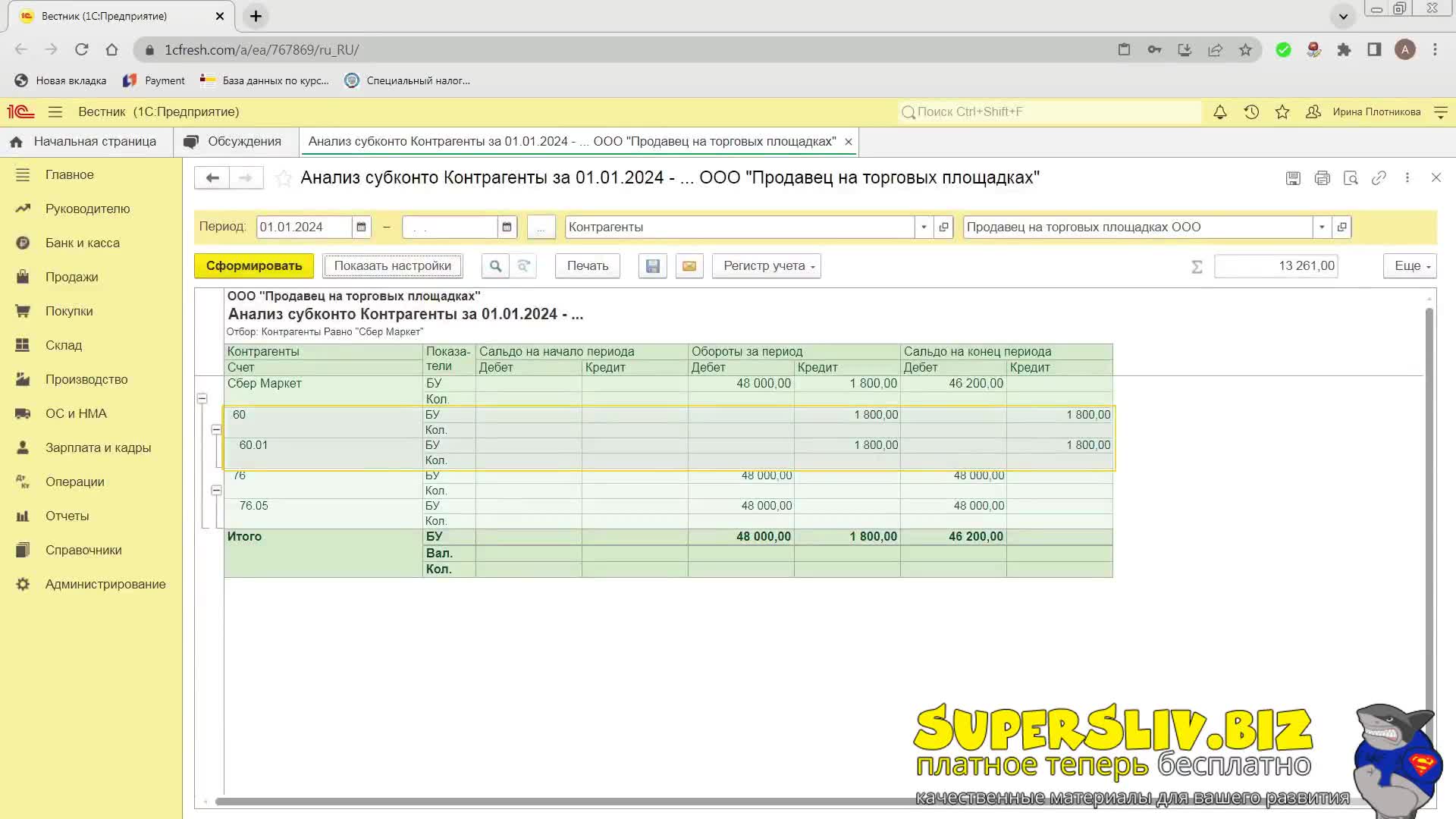Click the browser address bar URL
Image resolution: width=1456 pixels, height=819 pixels.
262,50
